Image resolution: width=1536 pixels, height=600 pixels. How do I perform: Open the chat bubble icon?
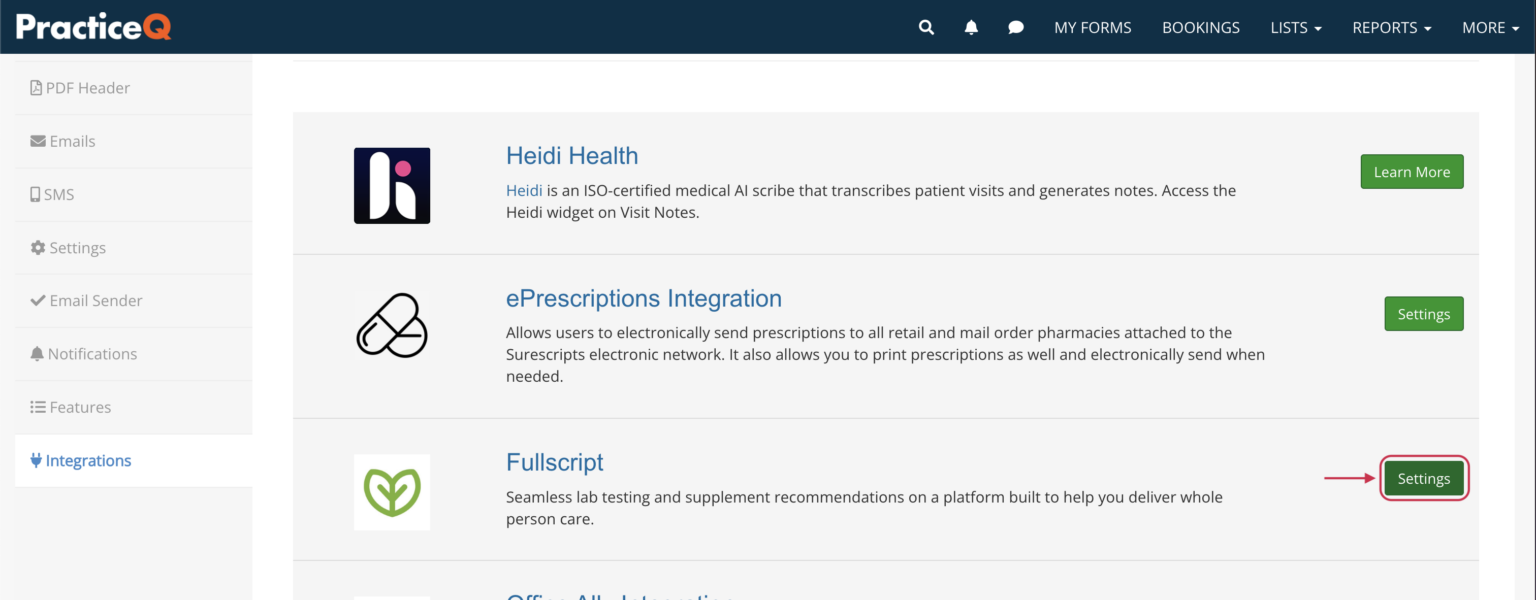[1016, 27]
